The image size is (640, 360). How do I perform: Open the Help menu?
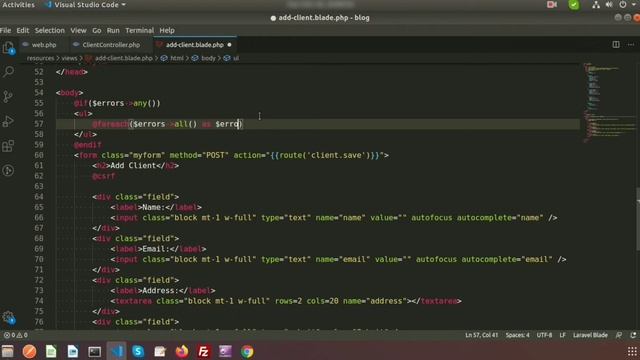[167, 30]
